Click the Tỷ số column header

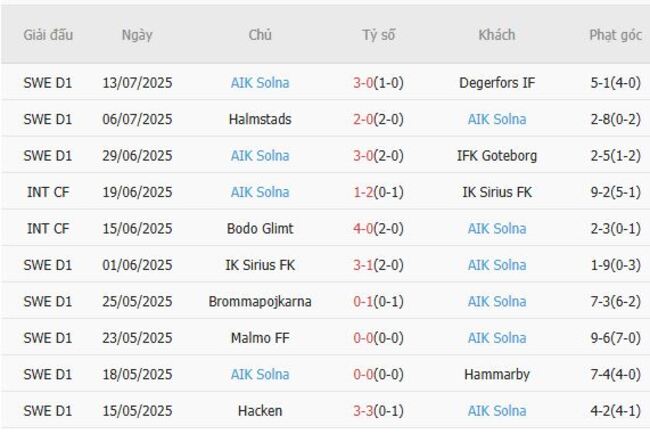(x=379, y=35)
